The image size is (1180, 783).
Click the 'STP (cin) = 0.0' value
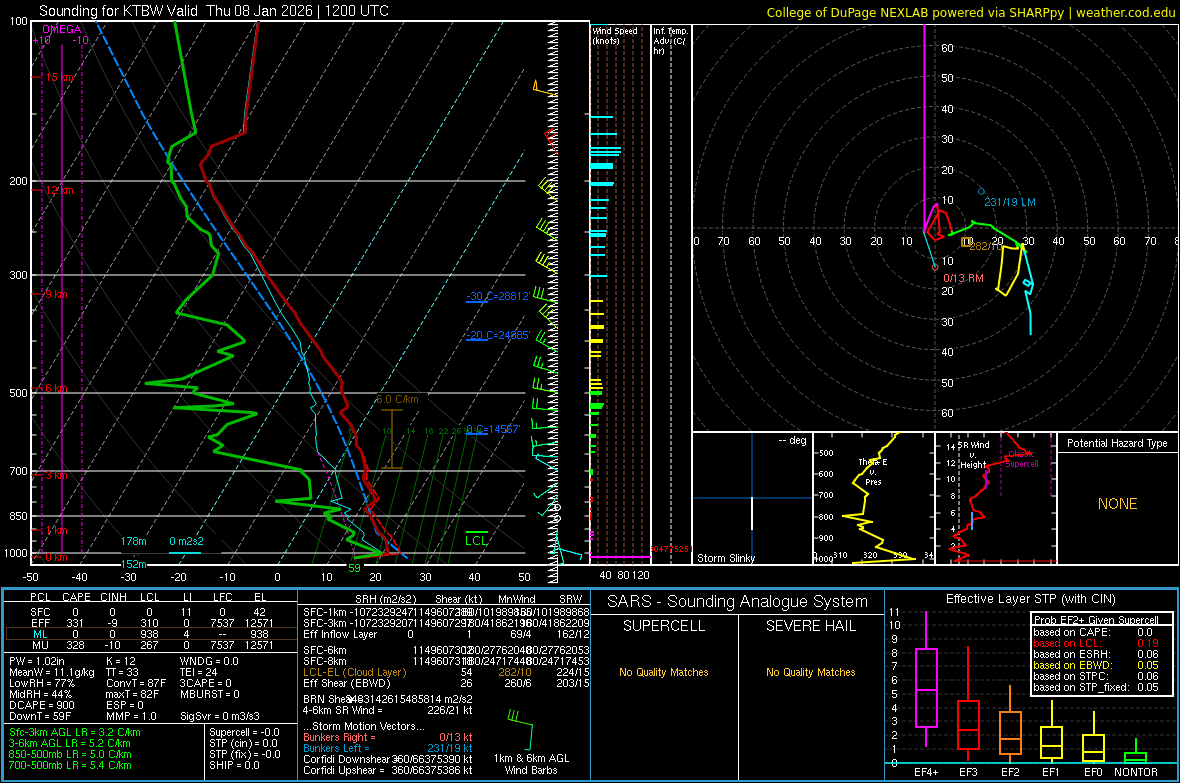pos(243,743)
